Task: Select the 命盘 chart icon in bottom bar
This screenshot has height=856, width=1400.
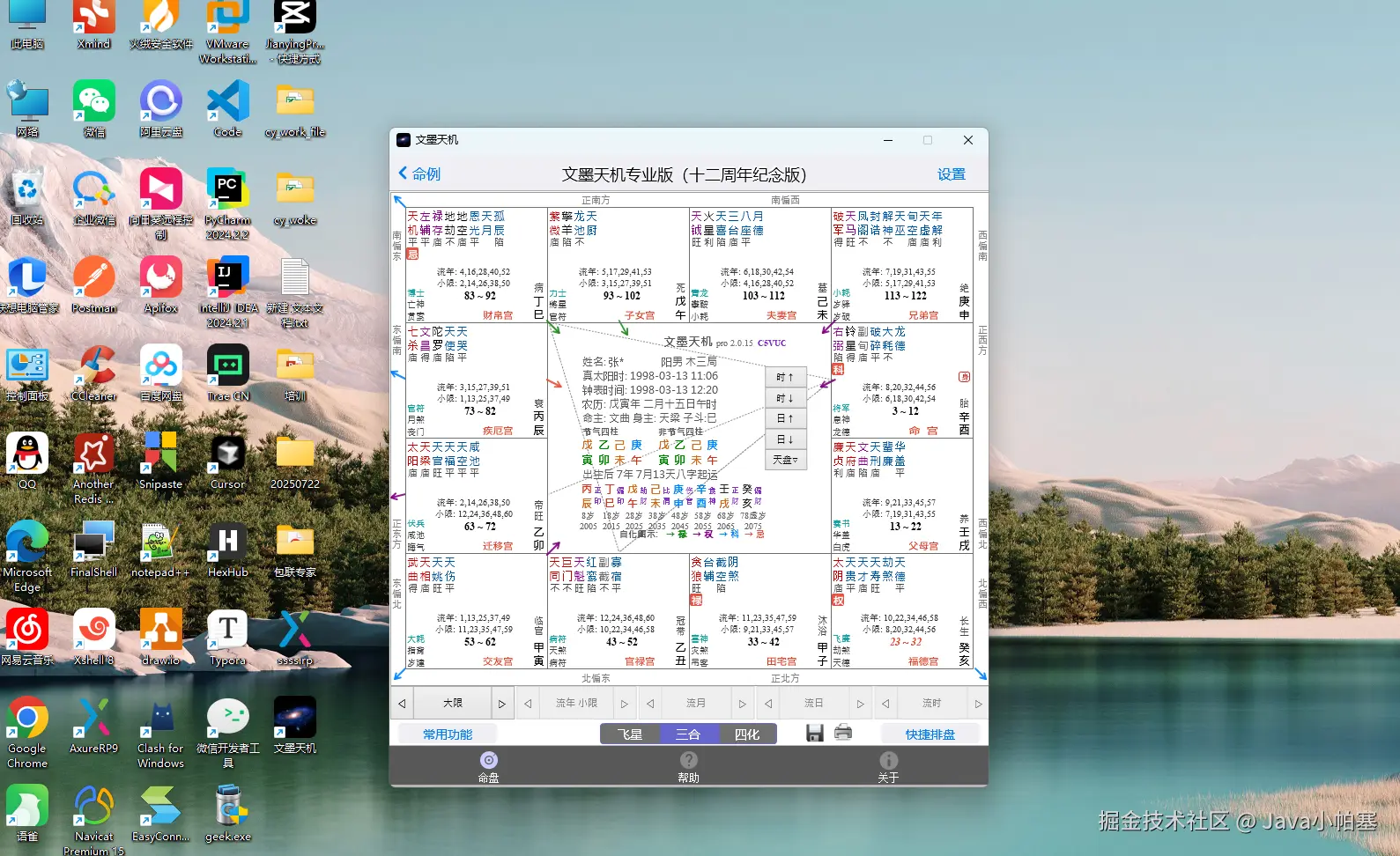Action: (x=489, y=760)
